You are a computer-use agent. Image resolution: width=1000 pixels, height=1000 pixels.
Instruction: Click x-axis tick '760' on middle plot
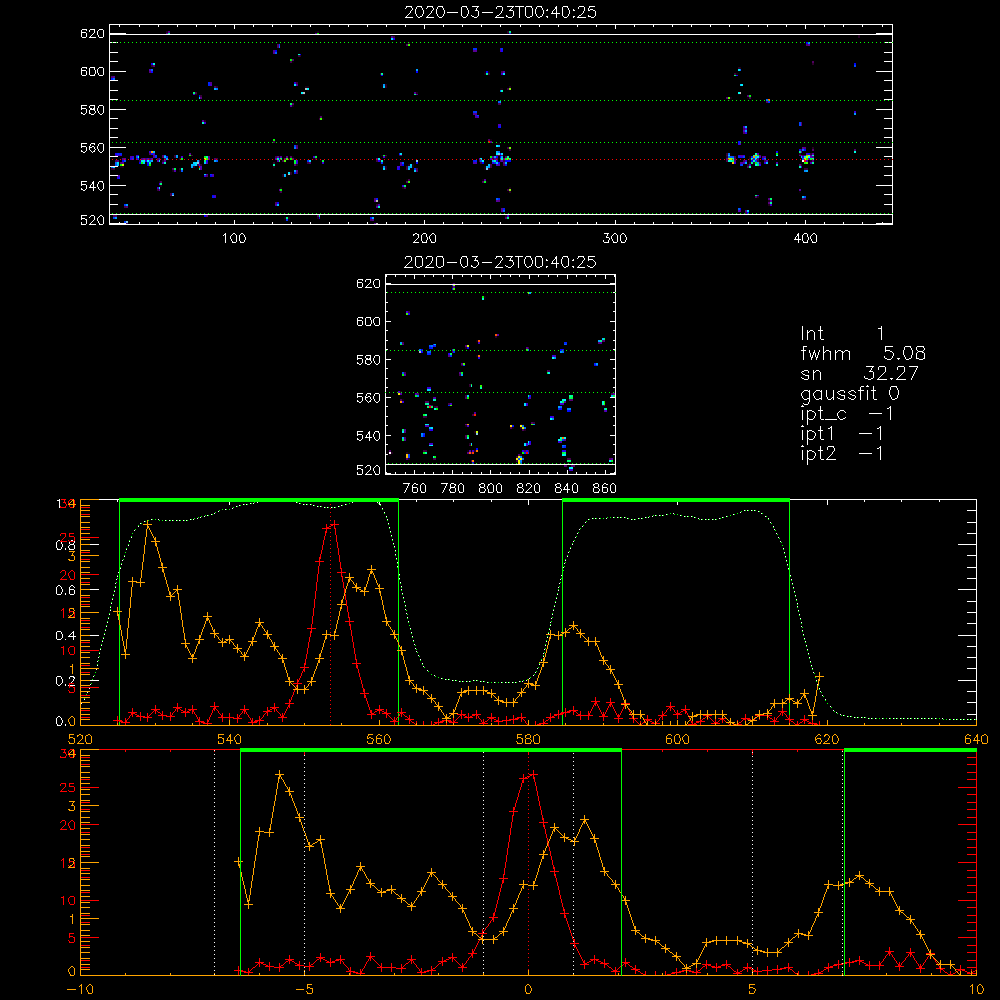tap(415, 489)
